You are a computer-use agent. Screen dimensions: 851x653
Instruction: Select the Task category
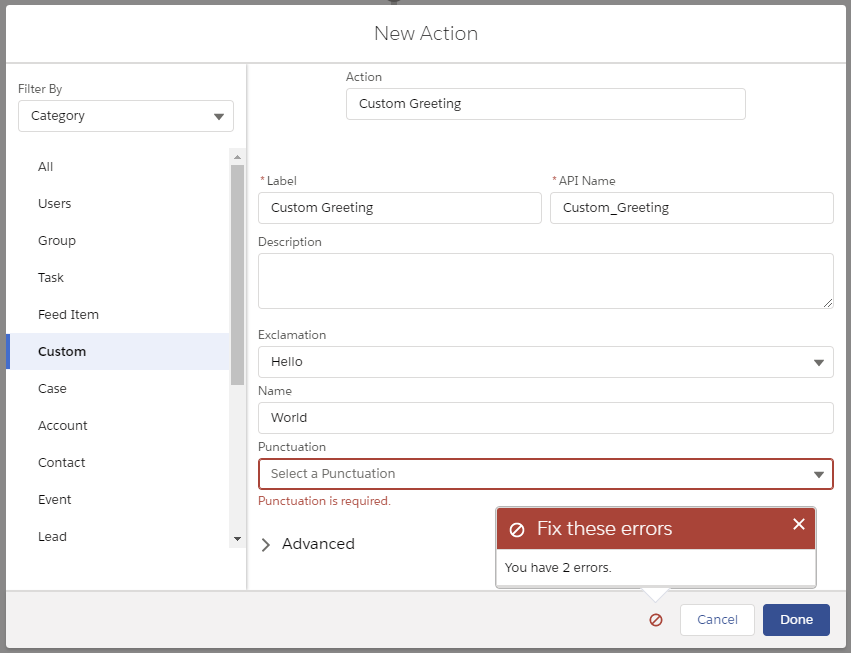coord(118,277)
